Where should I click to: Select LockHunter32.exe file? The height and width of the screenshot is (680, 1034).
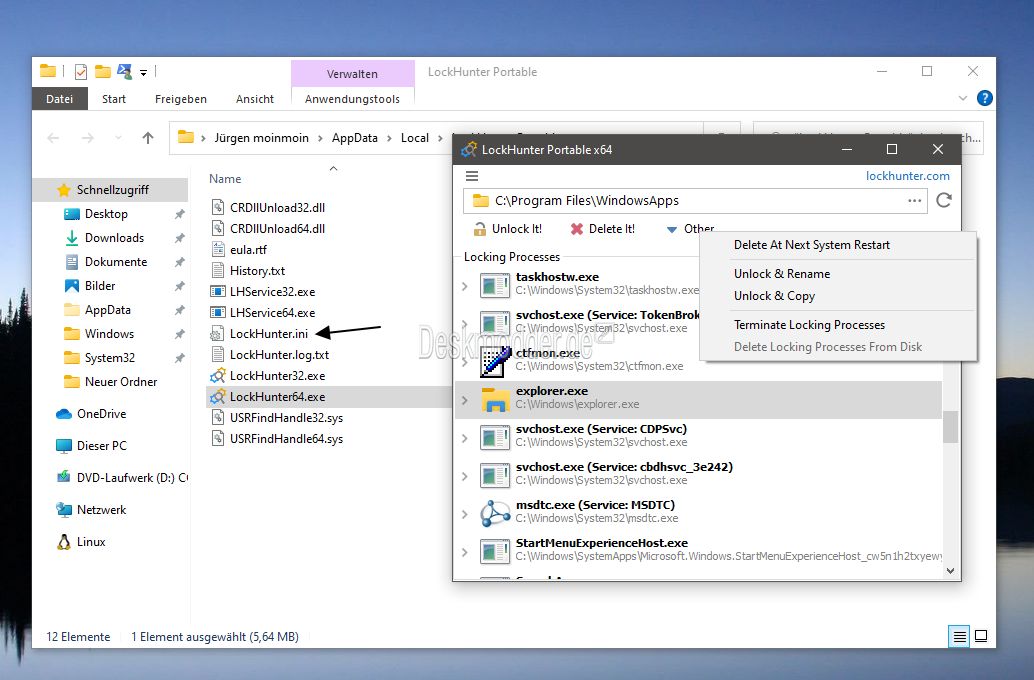pyautogui.click(x=277, y=376)
